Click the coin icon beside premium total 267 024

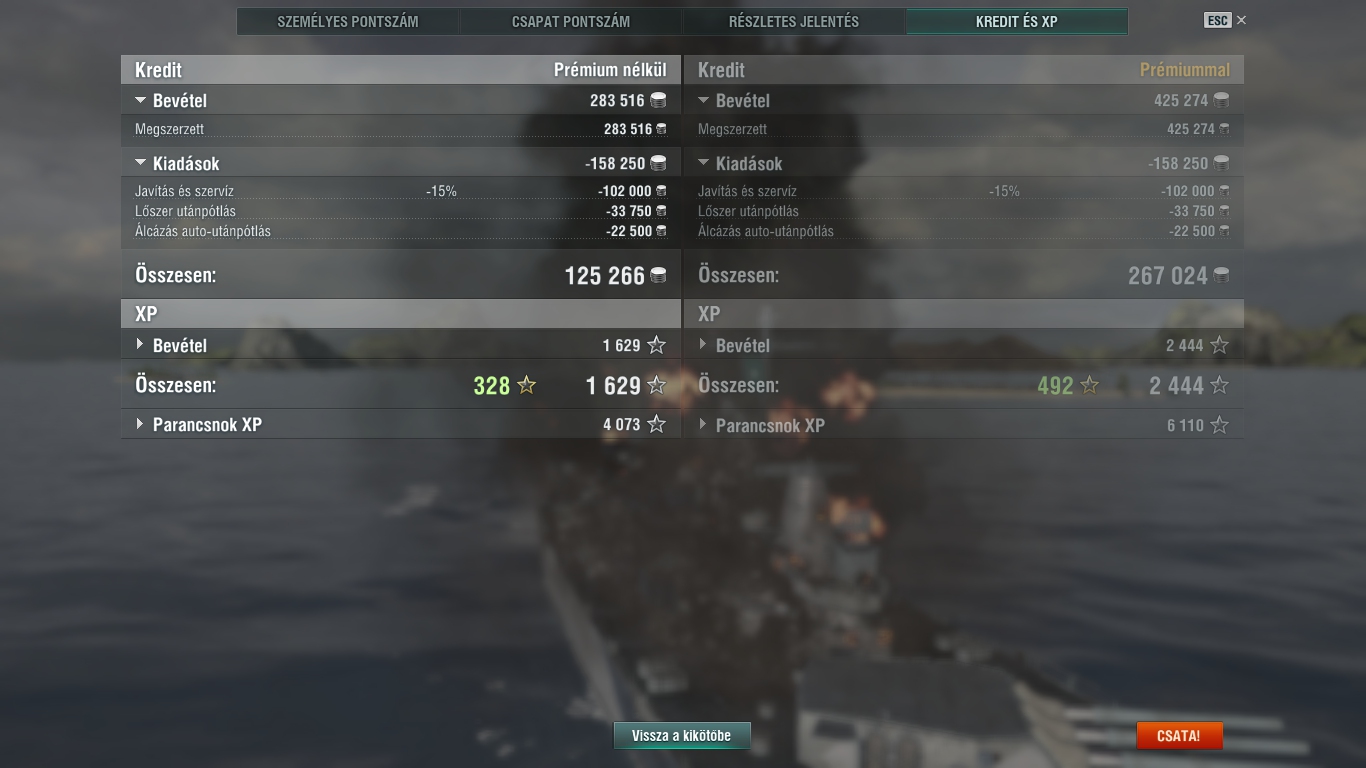(1222, 275)
